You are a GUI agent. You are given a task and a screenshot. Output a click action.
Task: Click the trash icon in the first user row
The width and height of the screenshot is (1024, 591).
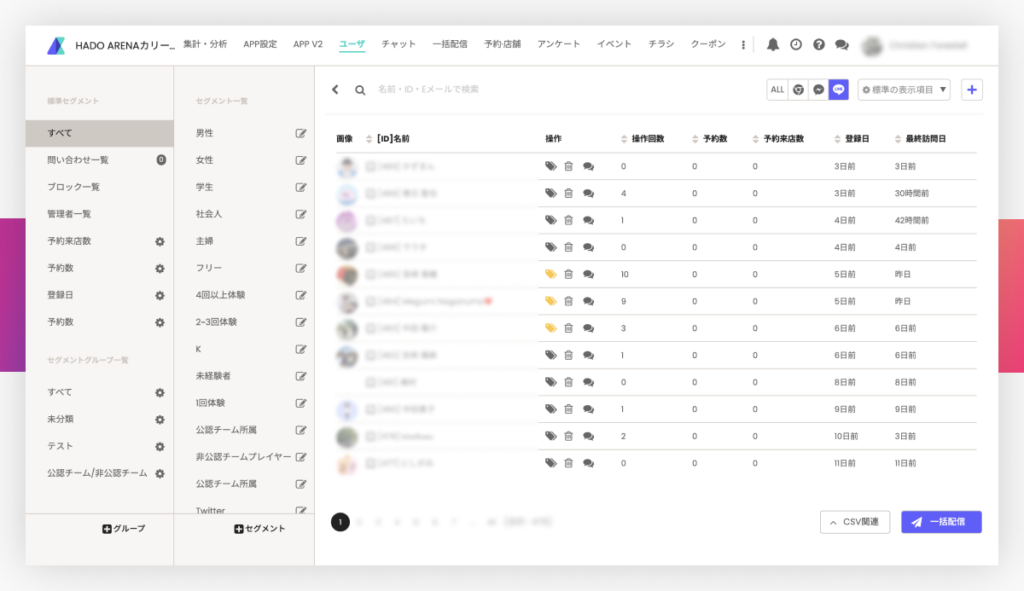pos(568,167)
